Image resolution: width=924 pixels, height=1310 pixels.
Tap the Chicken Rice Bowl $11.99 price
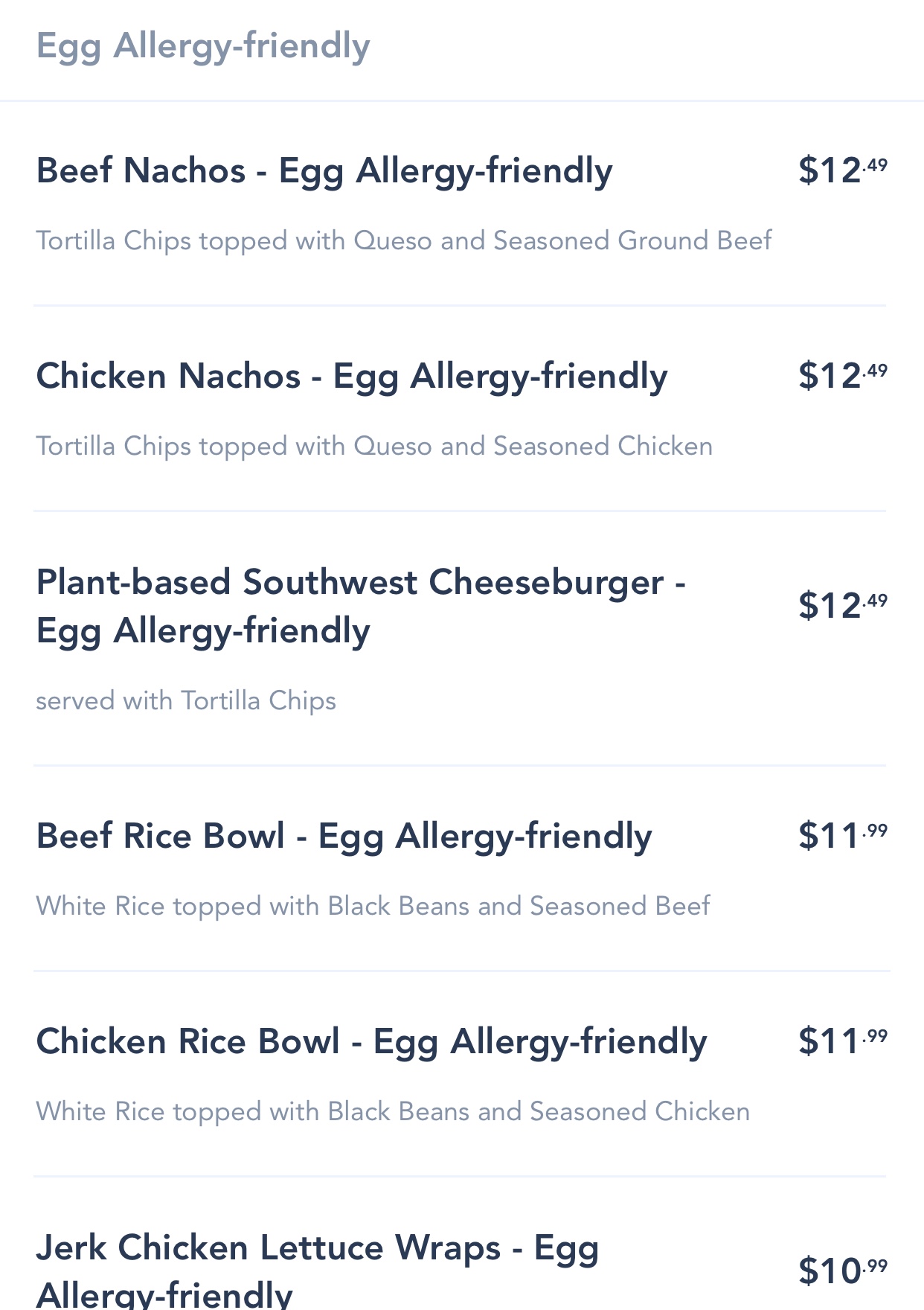[842, 1041]
